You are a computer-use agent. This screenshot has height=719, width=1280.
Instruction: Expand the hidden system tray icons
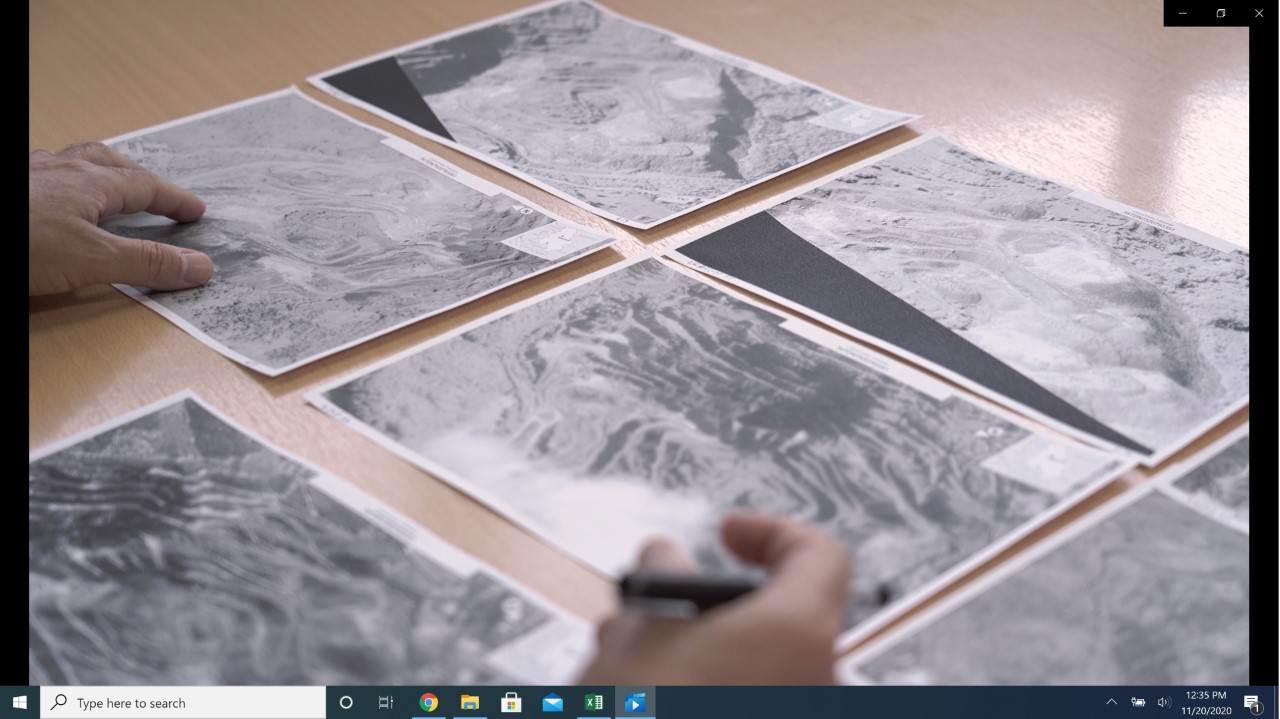click(x=1111, y=703)
